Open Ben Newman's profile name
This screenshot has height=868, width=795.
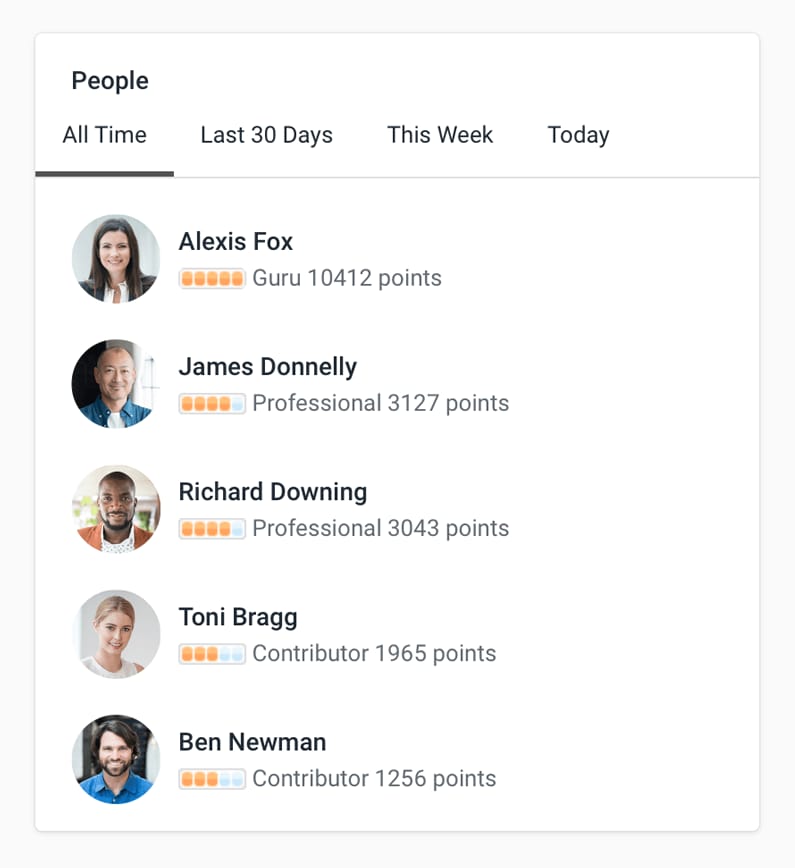[x=252, y=741]
